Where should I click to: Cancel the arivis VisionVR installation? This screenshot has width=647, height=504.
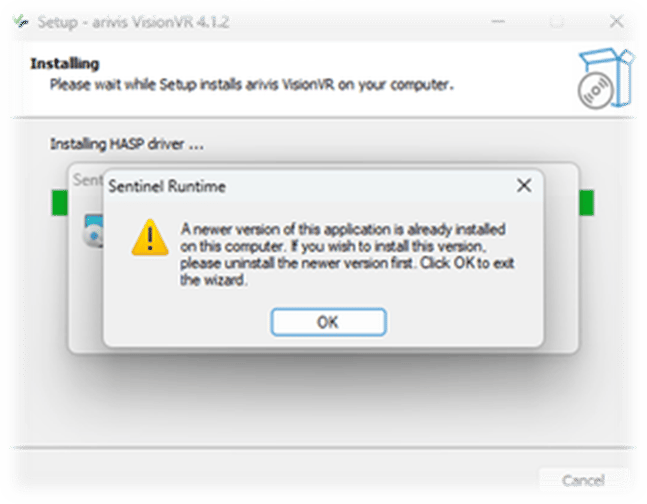point(583,480)
